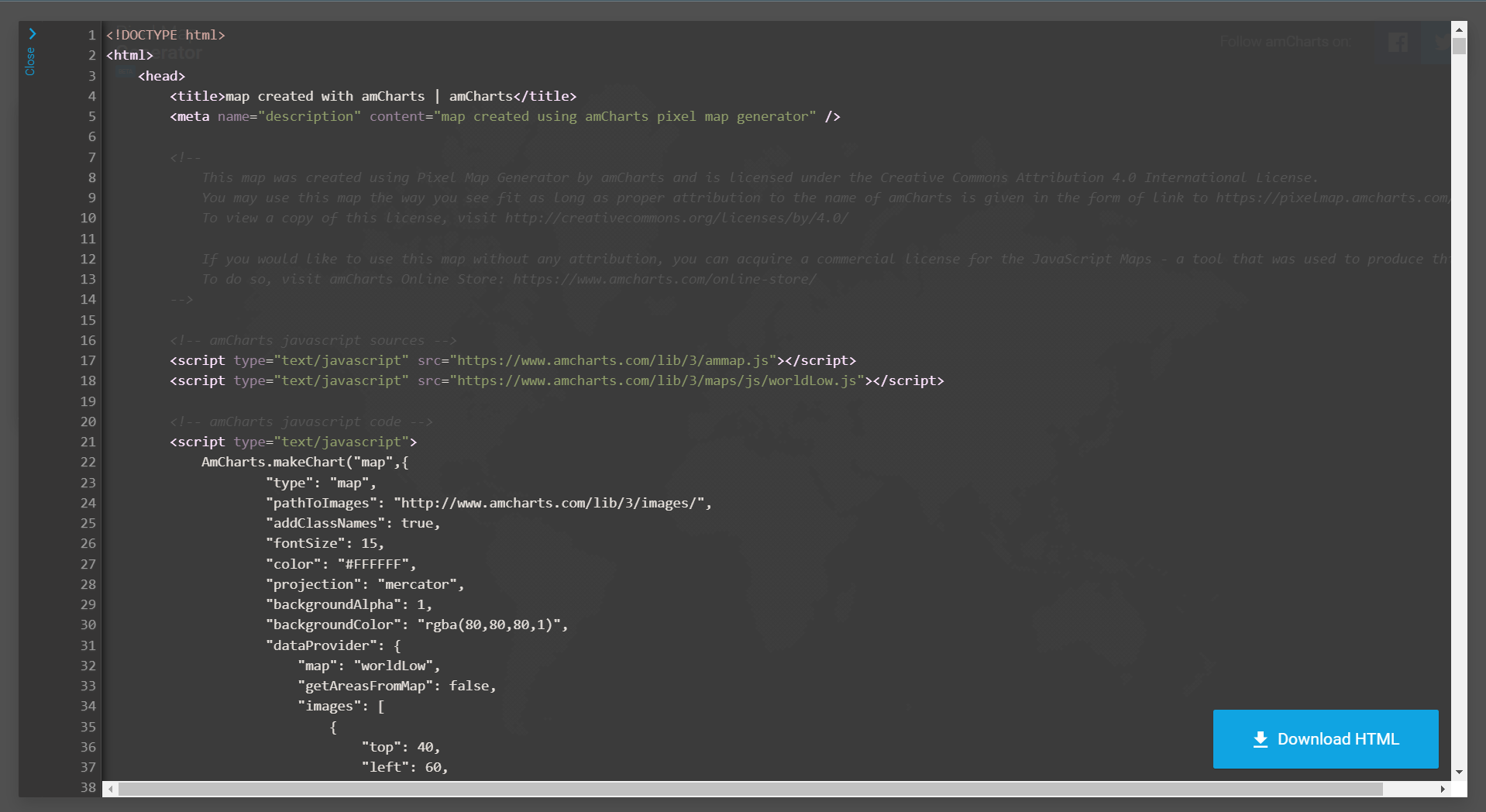1486x812 pixels.
Task: Click the horizontal scrollbar left arrow
Action: click(x=111, y=789)
